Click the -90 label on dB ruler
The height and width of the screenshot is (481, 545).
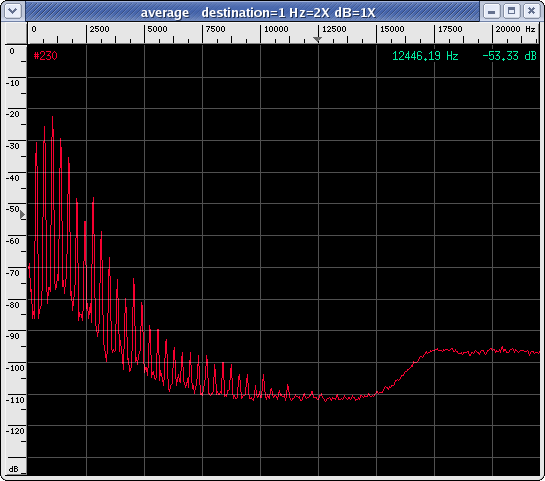pos(13,336)
